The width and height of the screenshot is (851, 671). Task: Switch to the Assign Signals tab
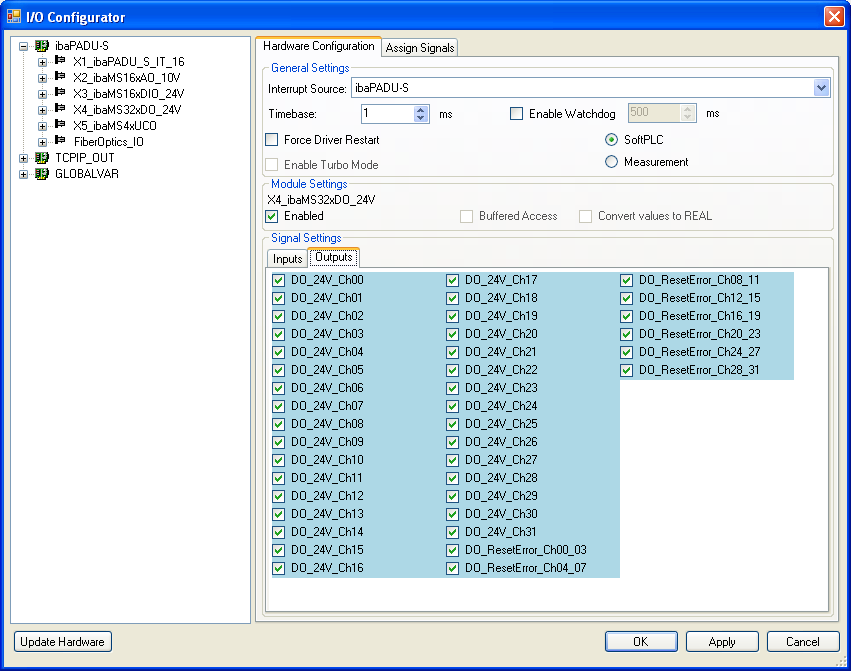pyautogui.click(x=419, y=48)
